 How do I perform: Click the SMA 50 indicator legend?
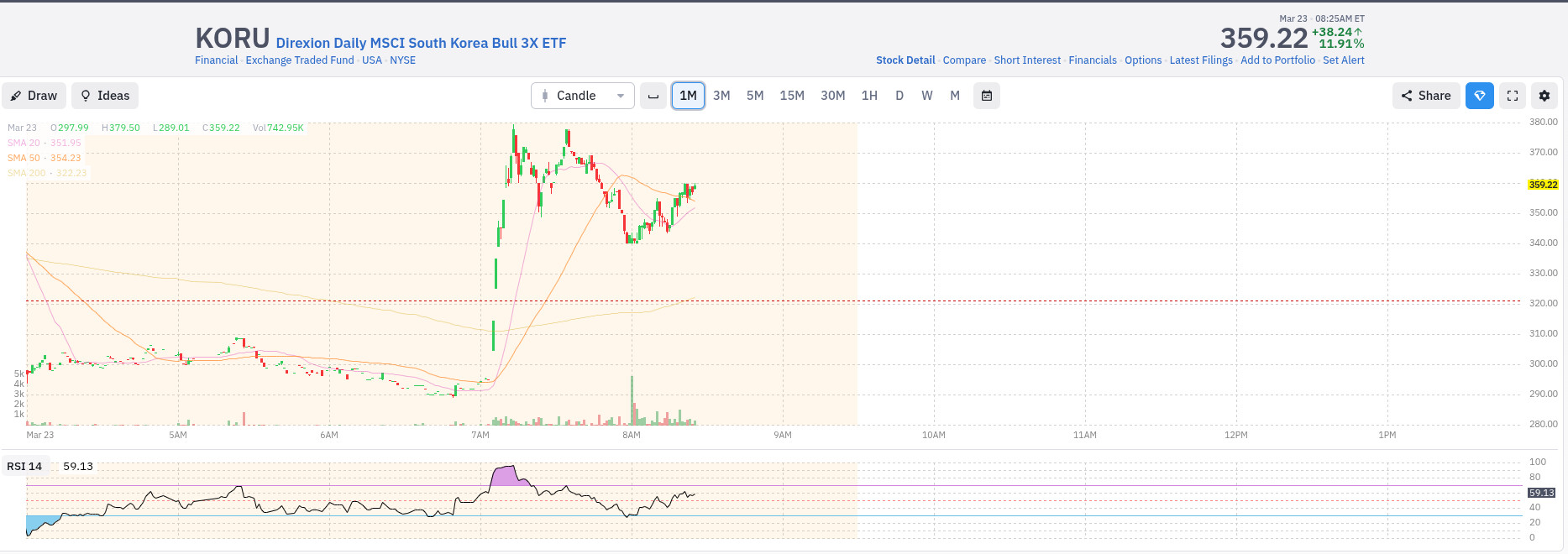pos(44,158)
